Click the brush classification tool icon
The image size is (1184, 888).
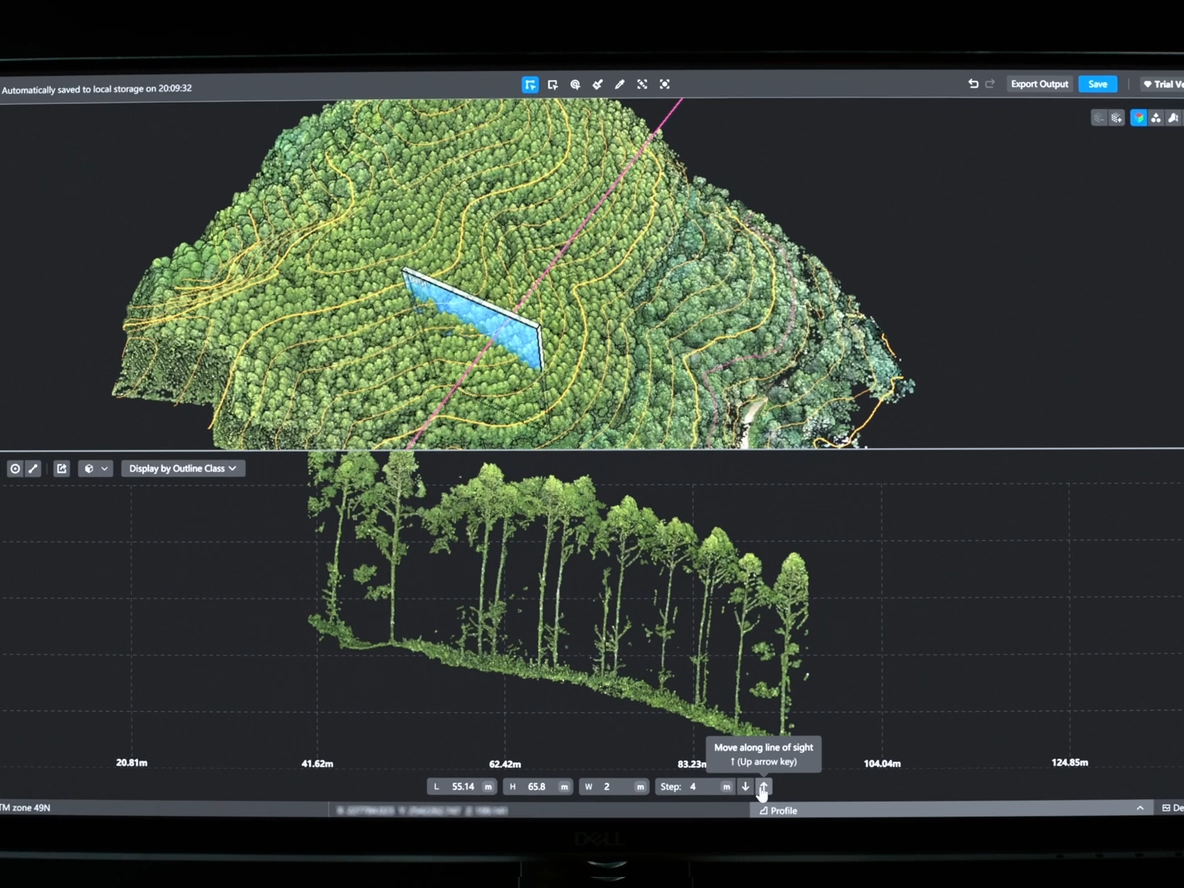tap(597, 85)
